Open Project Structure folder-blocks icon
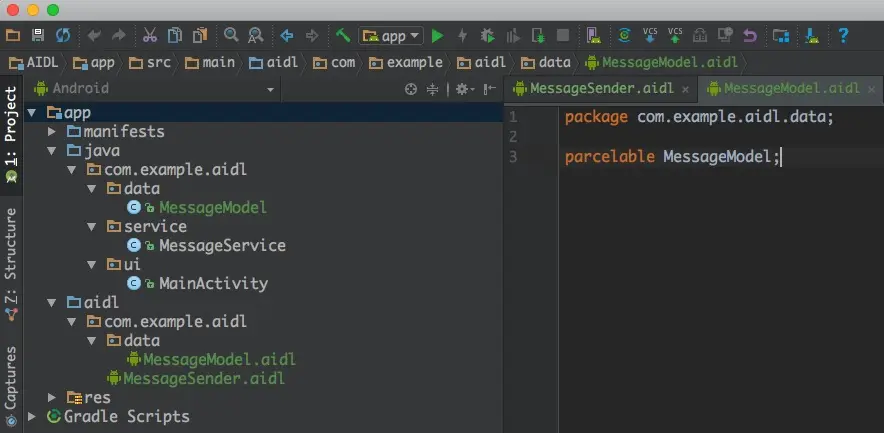The width and height of the screenshot is (884, 433). click(781, 36)
